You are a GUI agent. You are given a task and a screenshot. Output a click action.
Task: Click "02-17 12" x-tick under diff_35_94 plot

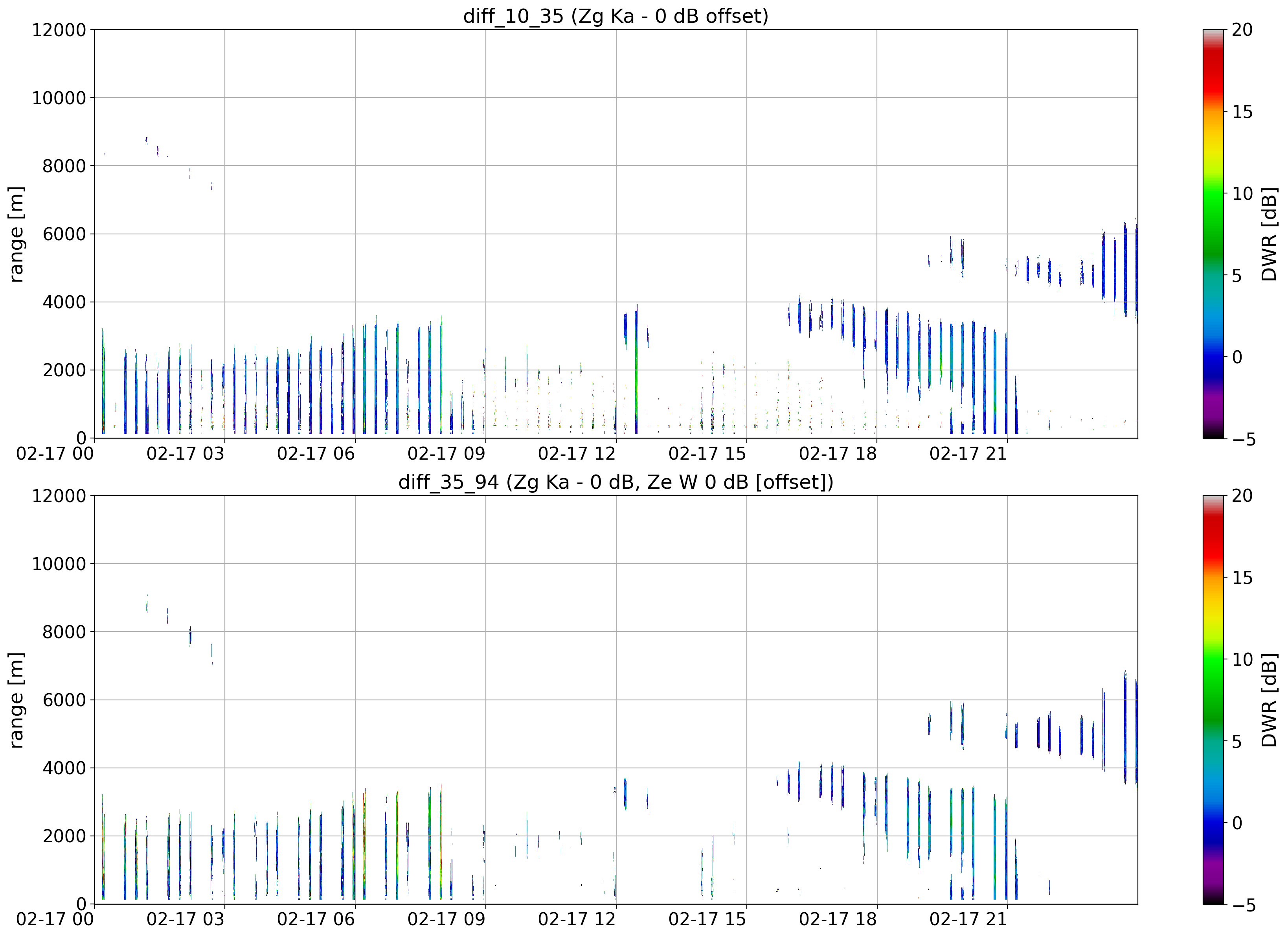(577, 919)
